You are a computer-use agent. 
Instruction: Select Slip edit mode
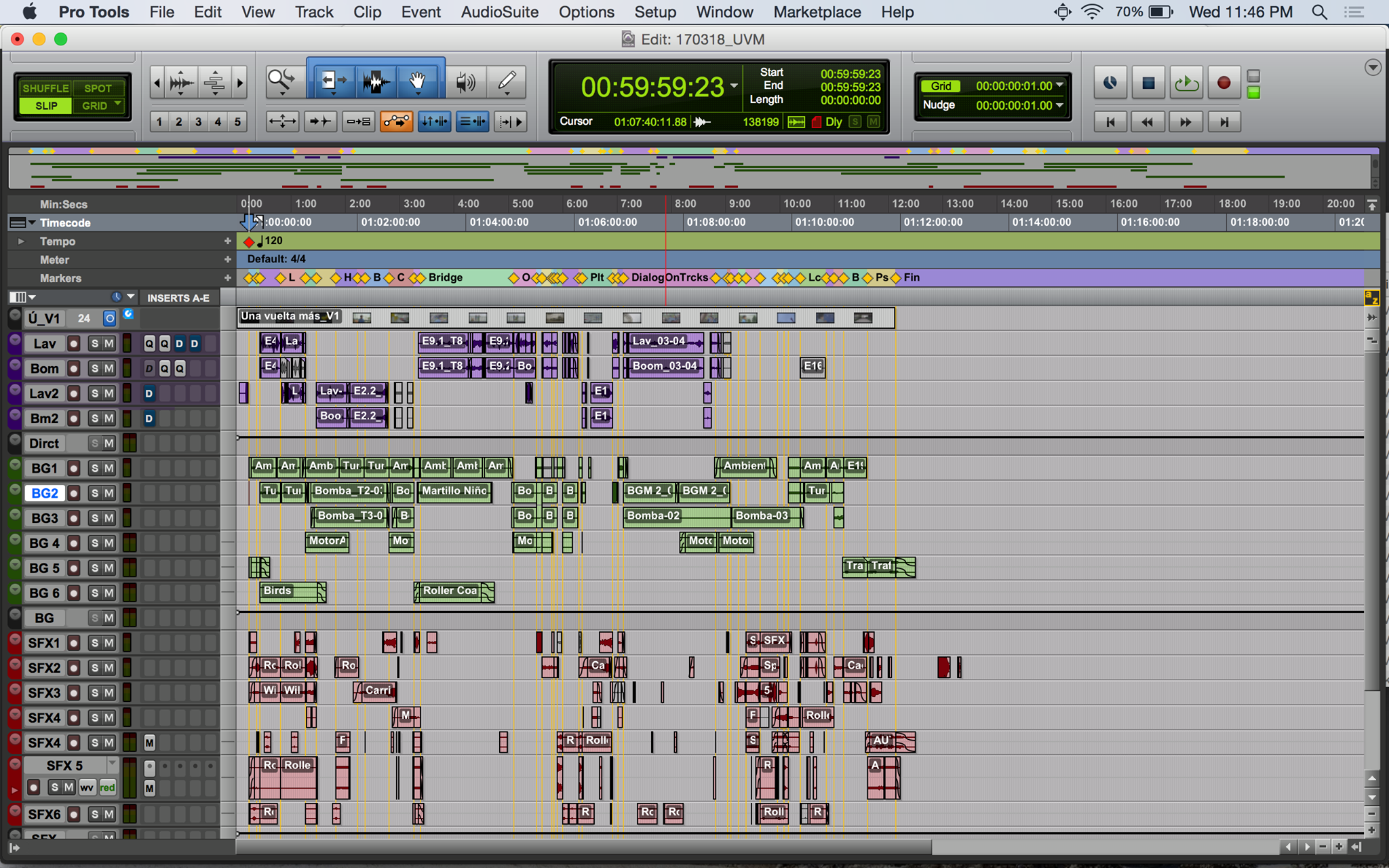click(45, 106)
